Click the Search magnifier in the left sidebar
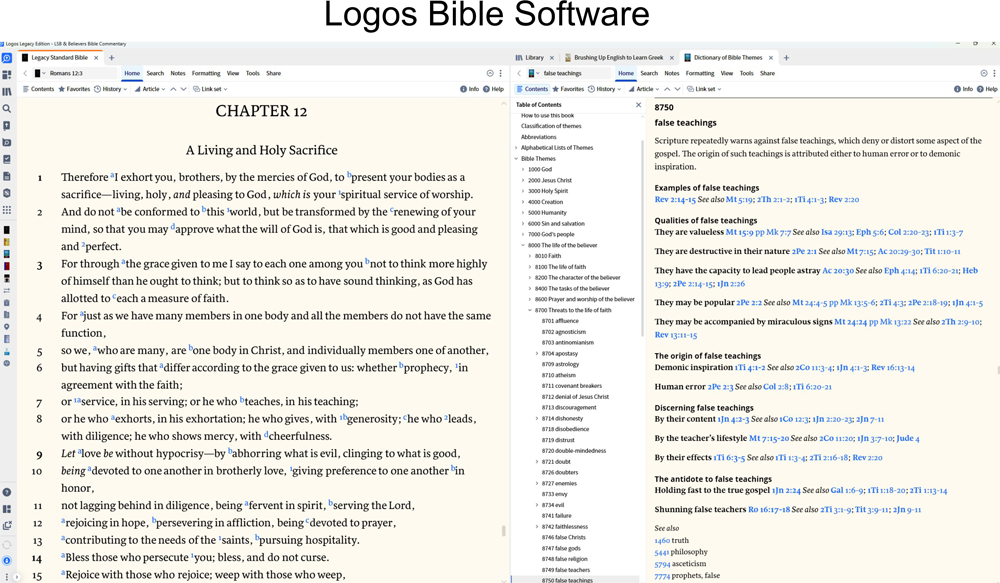The width and height of the screenshot is (1000, 583). coord(7,109)
